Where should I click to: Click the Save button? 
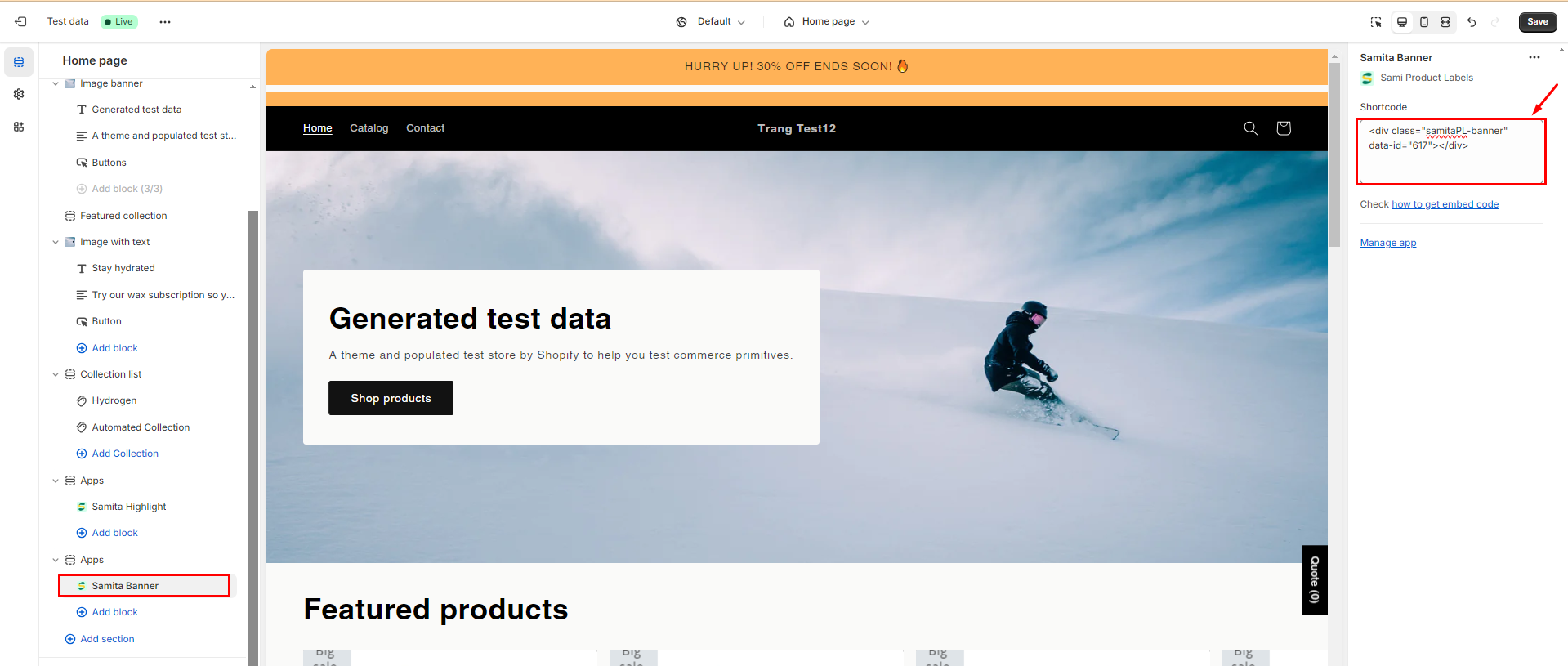pyautogui.click(x=1537, y=22)
